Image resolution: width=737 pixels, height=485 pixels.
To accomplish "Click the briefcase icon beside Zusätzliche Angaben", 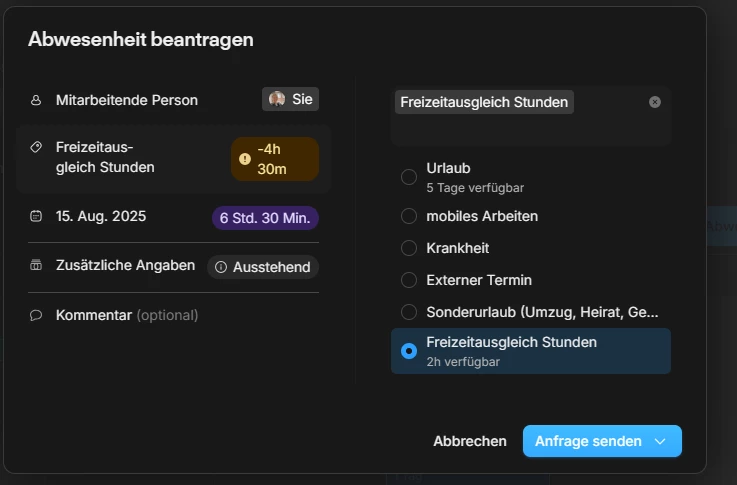I will (x=36, y=266).
